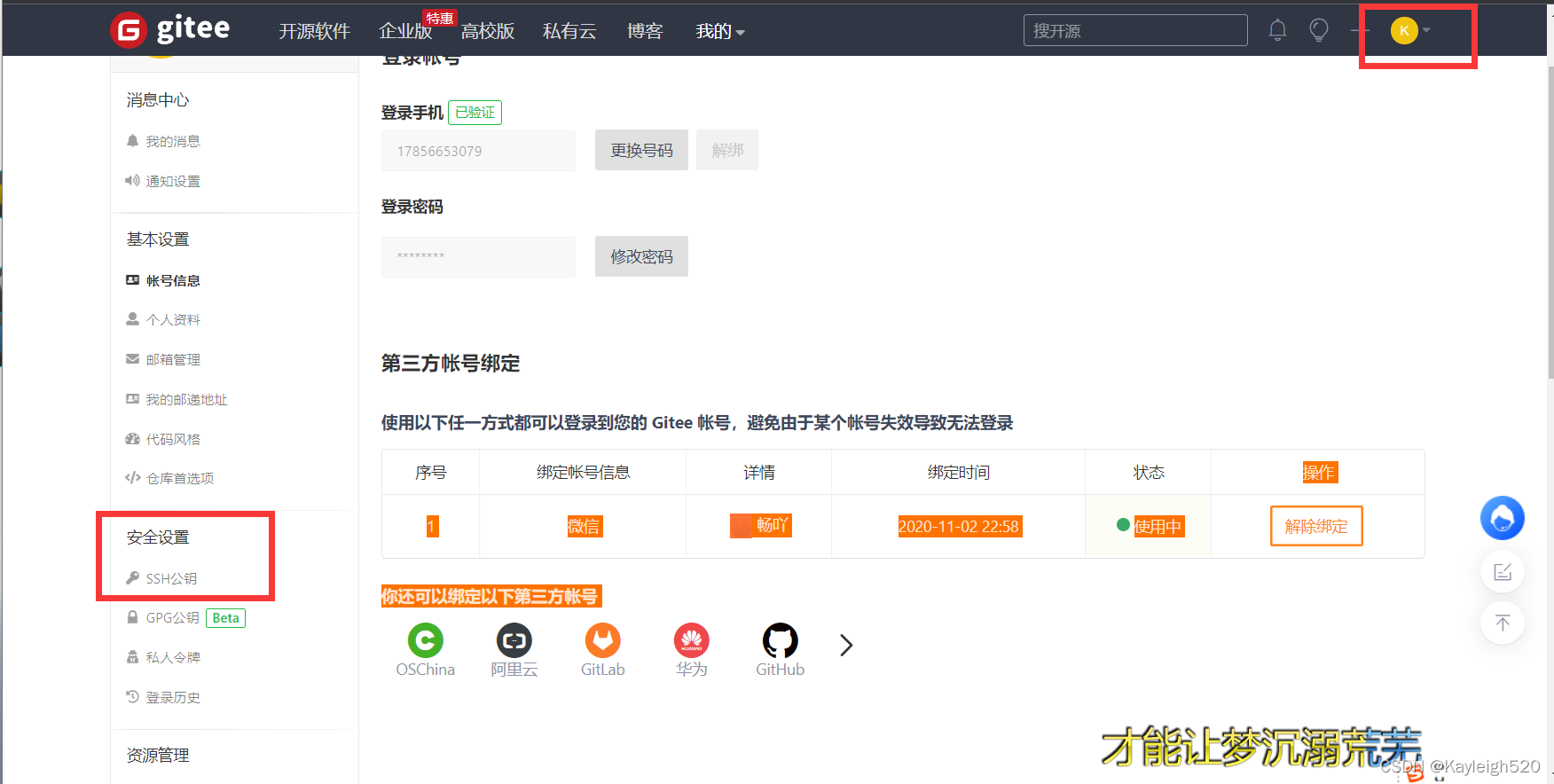Click 解除绑定 for the WeChat account

point(1316,526)
